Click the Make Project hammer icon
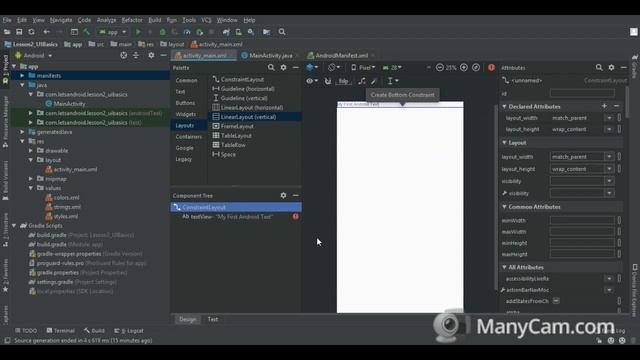 tap(87, 32)
